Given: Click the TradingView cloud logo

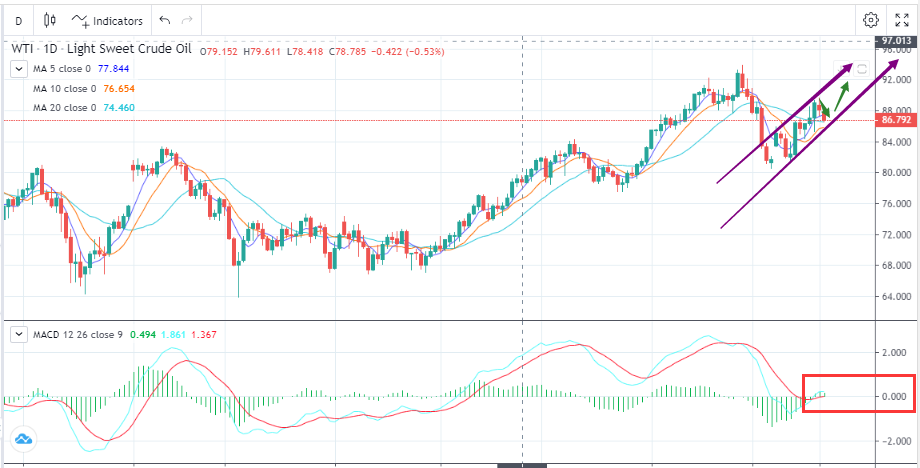Looking at the screenshot, I should (22, 438).
